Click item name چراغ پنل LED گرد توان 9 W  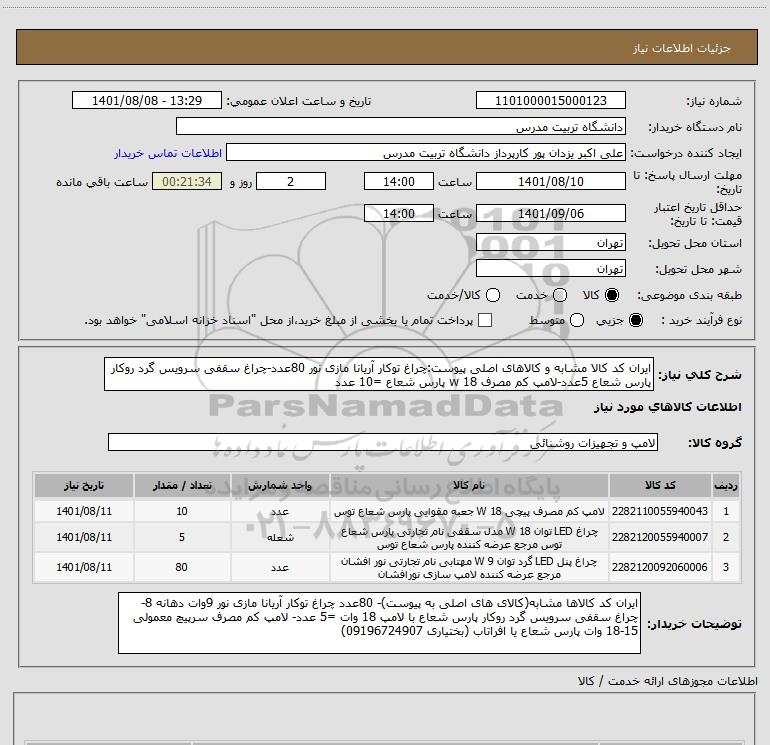pyautogui.click(x=469, y=568)
